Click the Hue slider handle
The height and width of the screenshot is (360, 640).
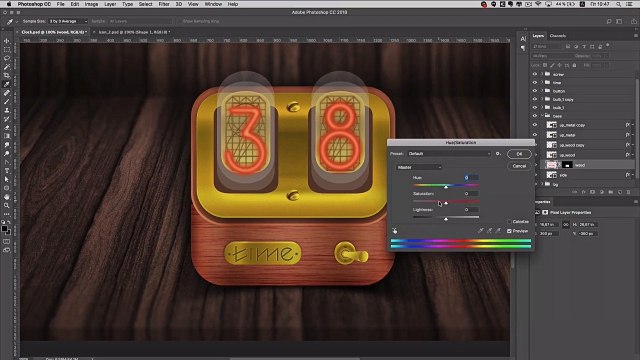[x=446, y=187]
